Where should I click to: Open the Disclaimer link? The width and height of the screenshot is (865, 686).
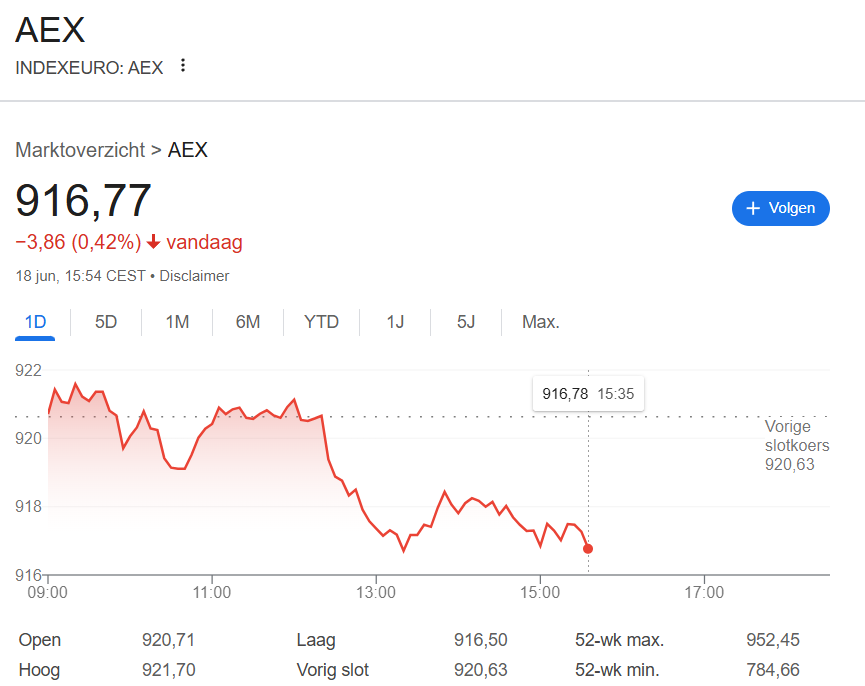[194, 276]
